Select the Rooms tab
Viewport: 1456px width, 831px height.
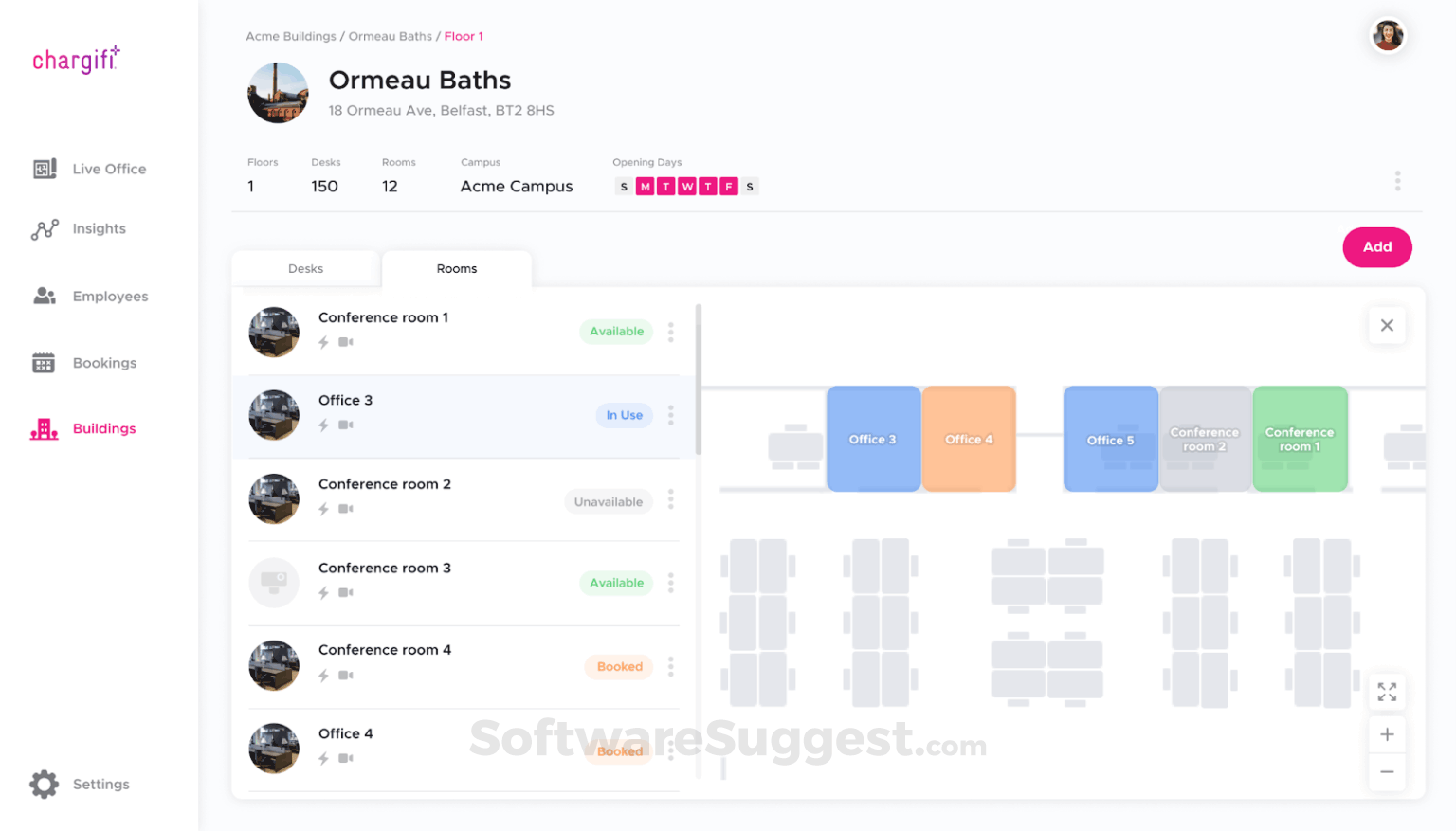click(x=457, y=269)
